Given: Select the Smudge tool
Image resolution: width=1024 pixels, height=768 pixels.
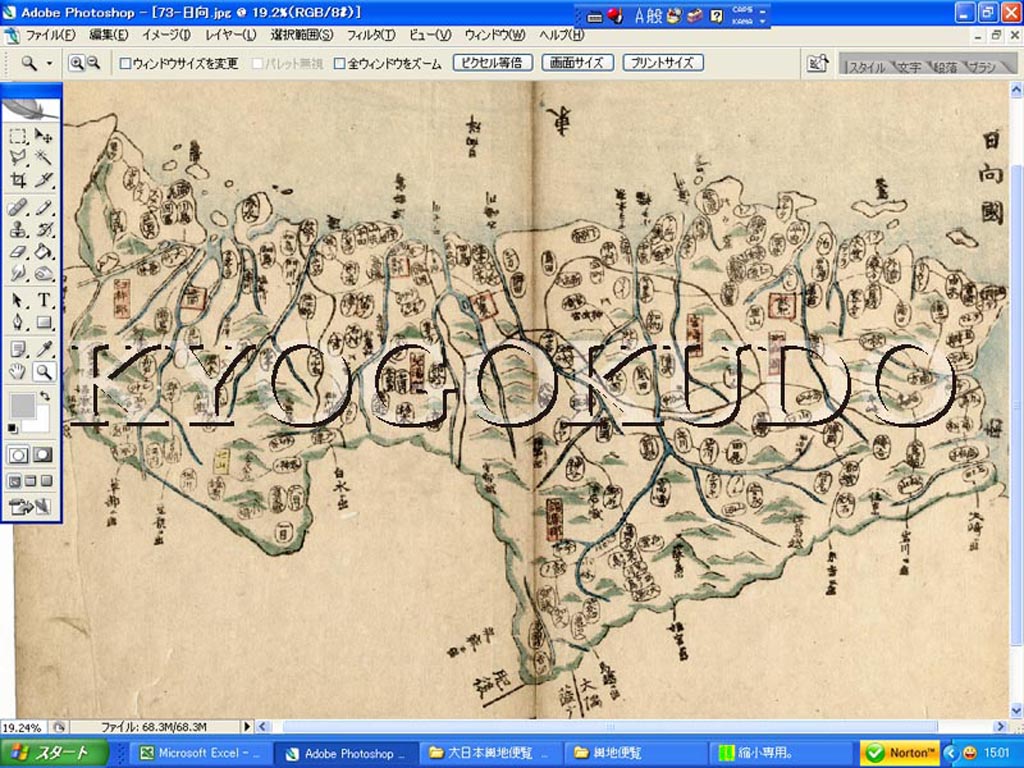Looking at the screenshot, I should (x=18, y=273).
